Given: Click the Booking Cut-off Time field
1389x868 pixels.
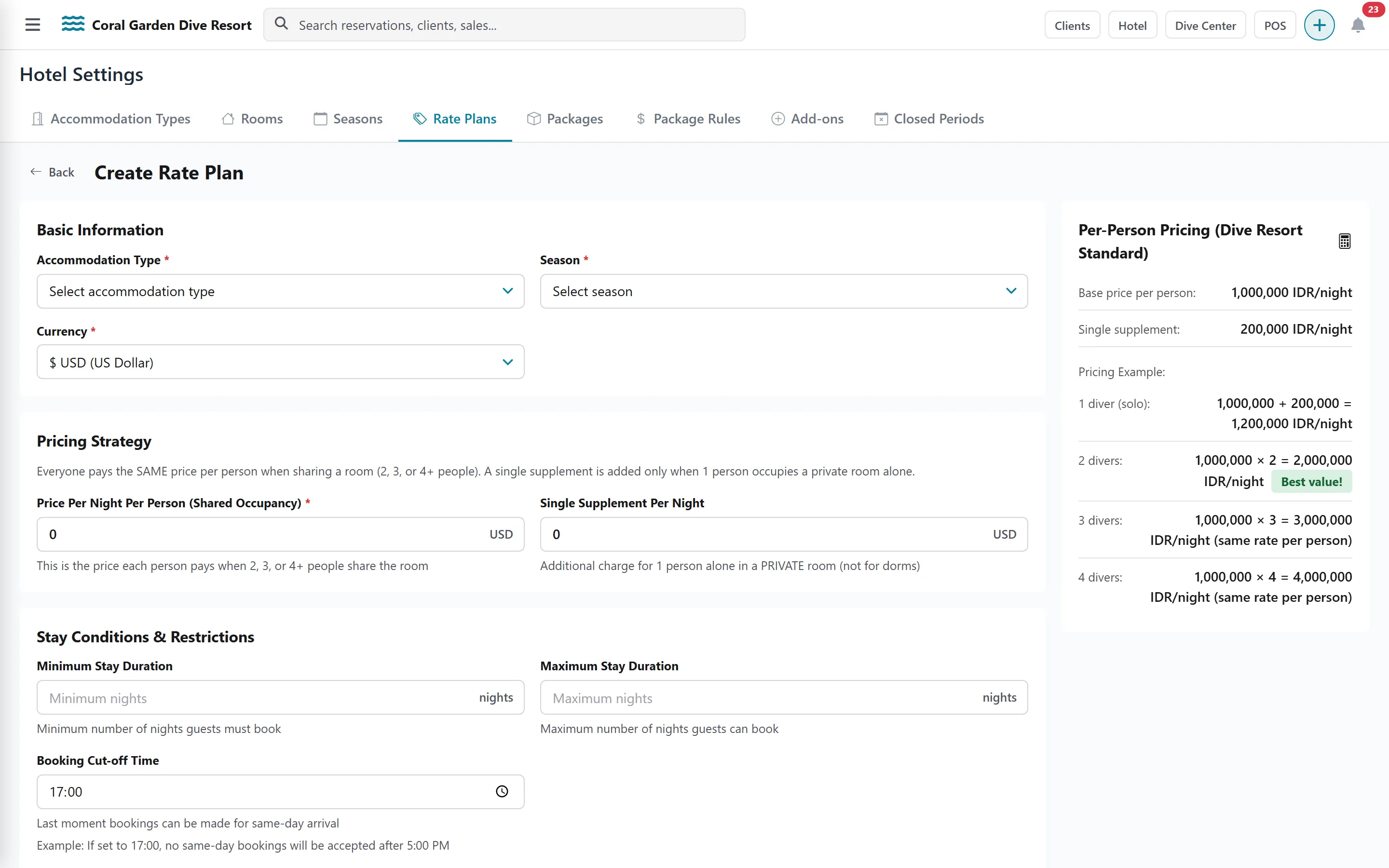Looking at the screenshot, I should point(281,792).
